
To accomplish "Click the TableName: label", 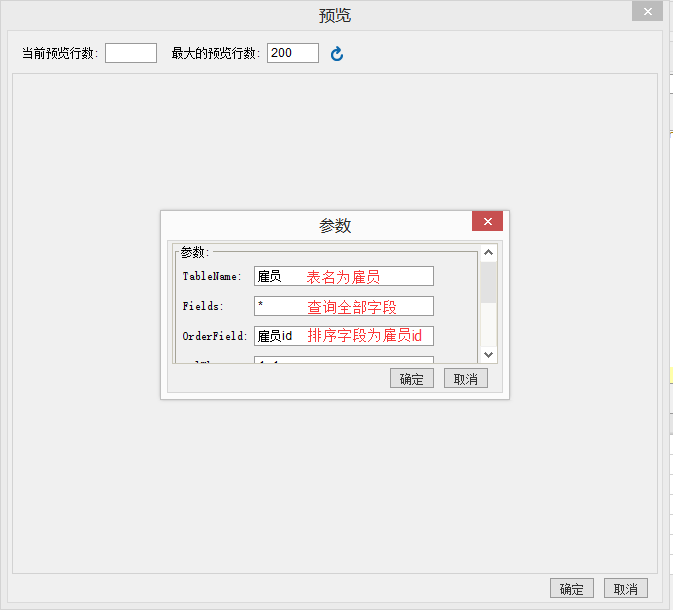I will (212, 276).
